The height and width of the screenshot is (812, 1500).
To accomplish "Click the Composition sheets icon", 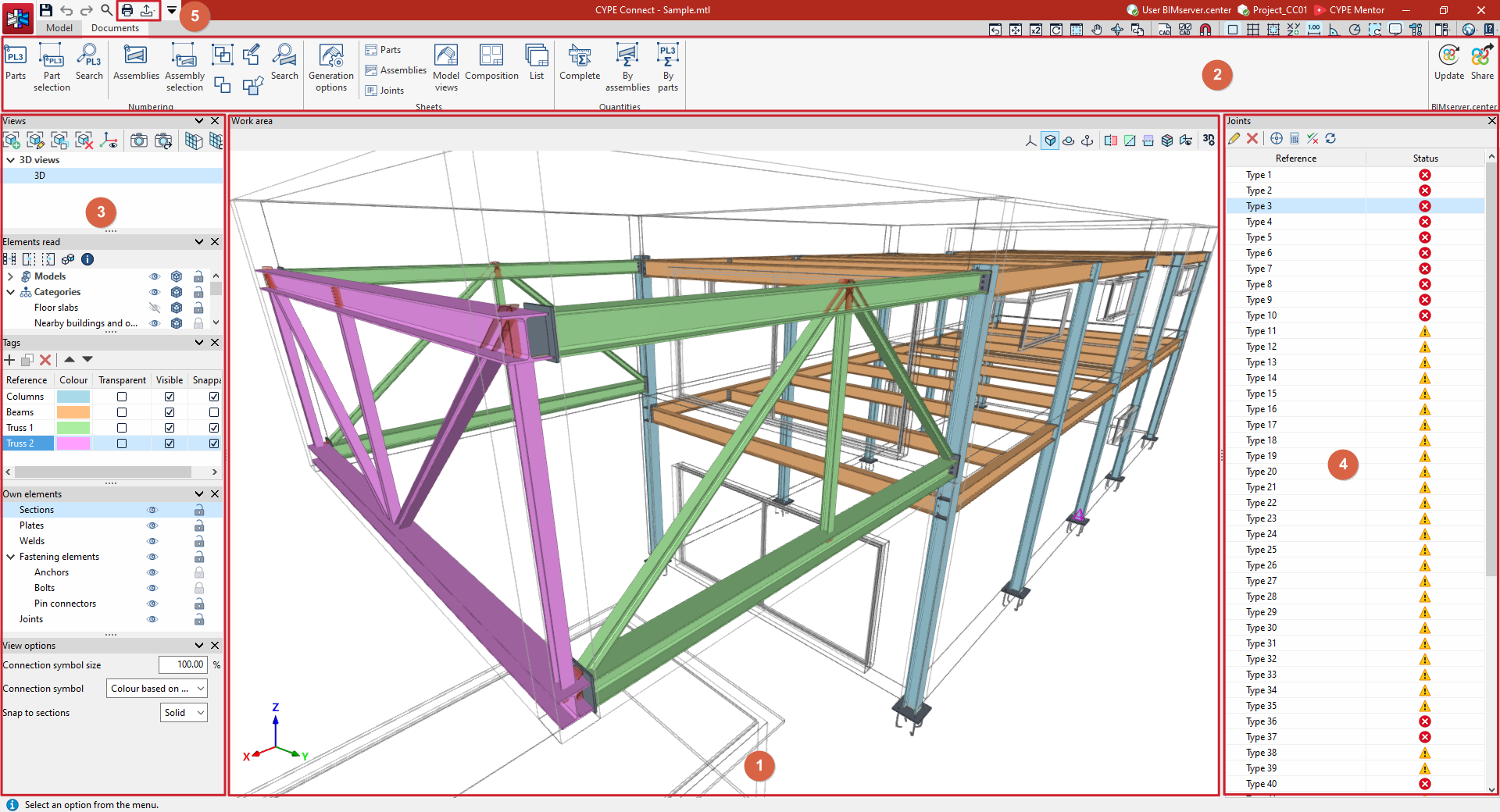I will (491, 62).
